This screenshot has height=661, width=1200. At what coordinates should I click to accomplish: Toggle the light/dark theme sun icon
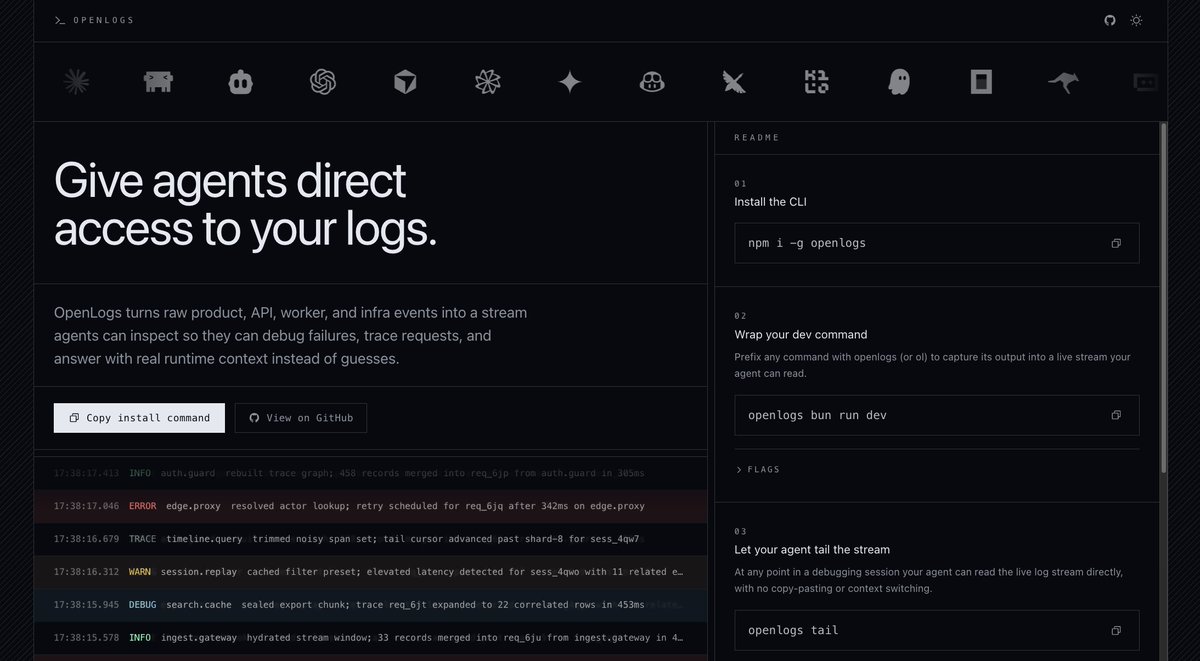tap(1136, 20)
